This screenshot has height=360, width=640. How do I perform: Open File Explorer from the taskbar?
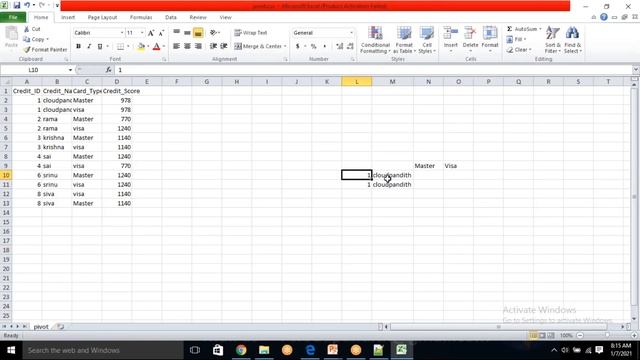(264, 350)
